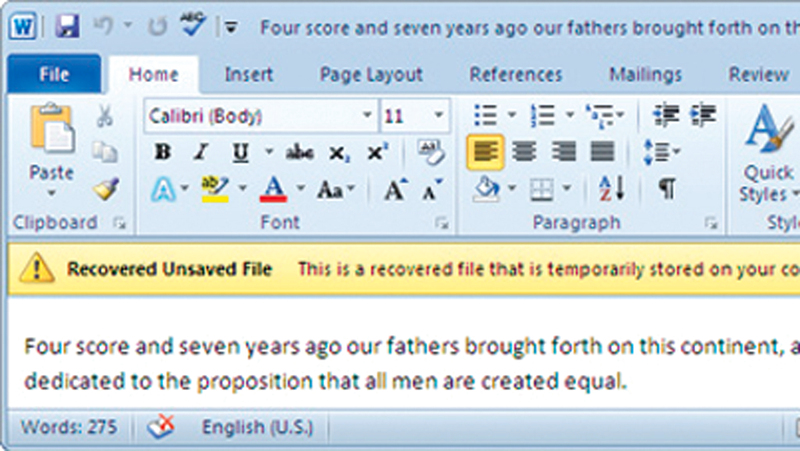
Task: Open the File menu button
Action: (x=54, y=74)
